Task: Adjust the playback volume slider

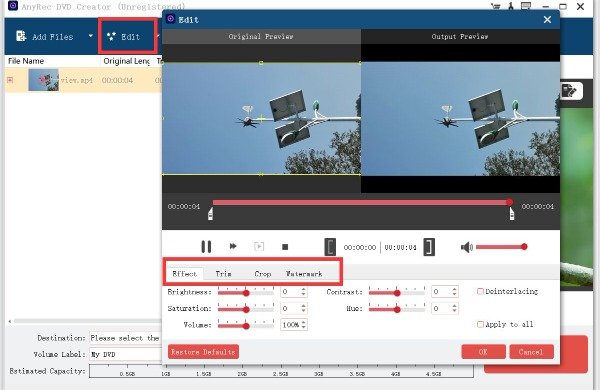Action: pos(502,247)
